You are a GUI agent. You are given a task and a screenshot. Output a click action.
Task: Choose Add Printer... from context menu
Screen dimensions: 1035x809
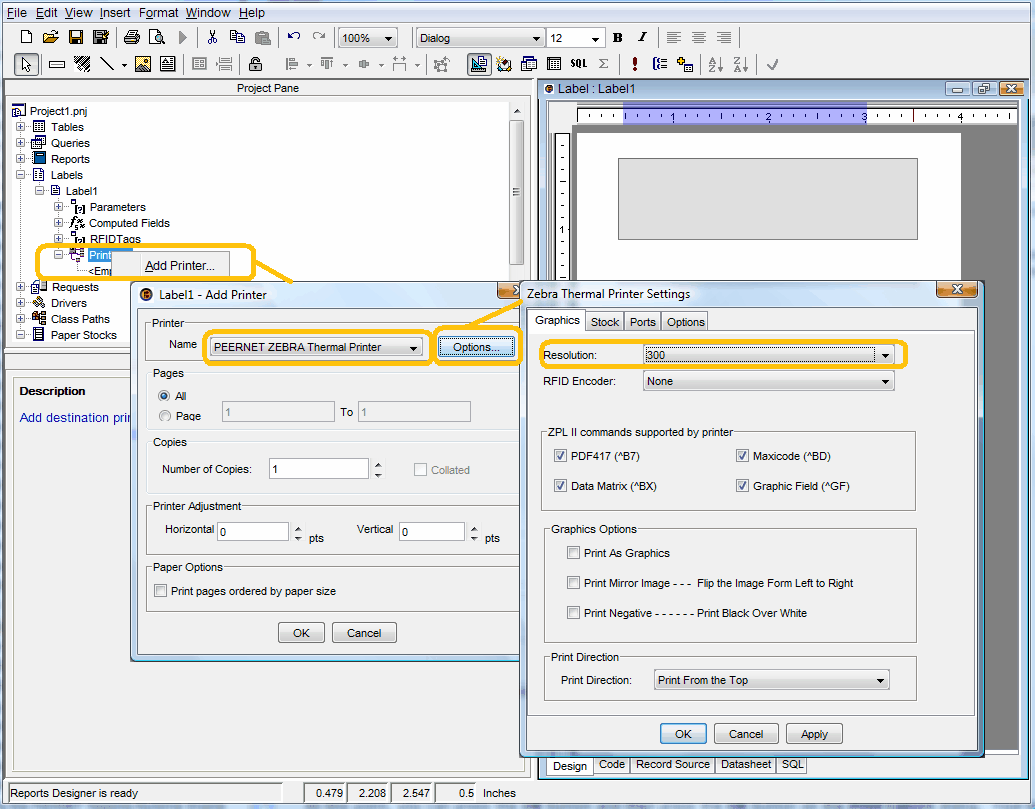coord(180,266)
